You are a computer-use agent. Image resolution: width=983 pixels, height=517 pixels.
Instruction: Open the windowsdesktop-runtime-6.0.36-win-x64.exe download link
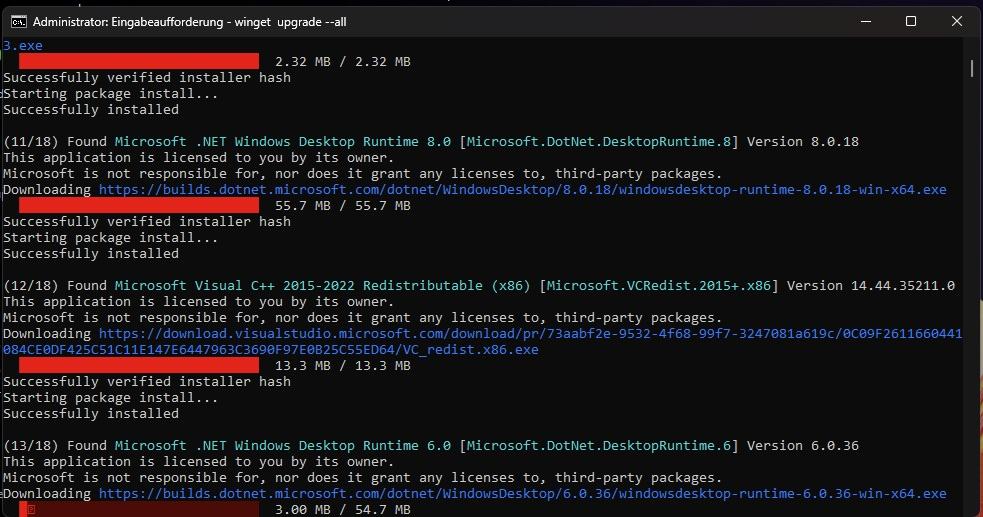(x=522, y=493)
